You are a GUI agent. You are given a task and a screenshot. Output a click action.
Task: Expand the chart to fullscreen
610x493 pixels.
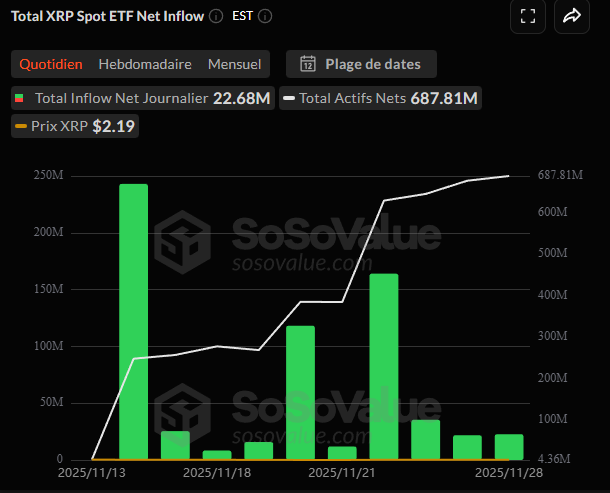click(527, 16)
